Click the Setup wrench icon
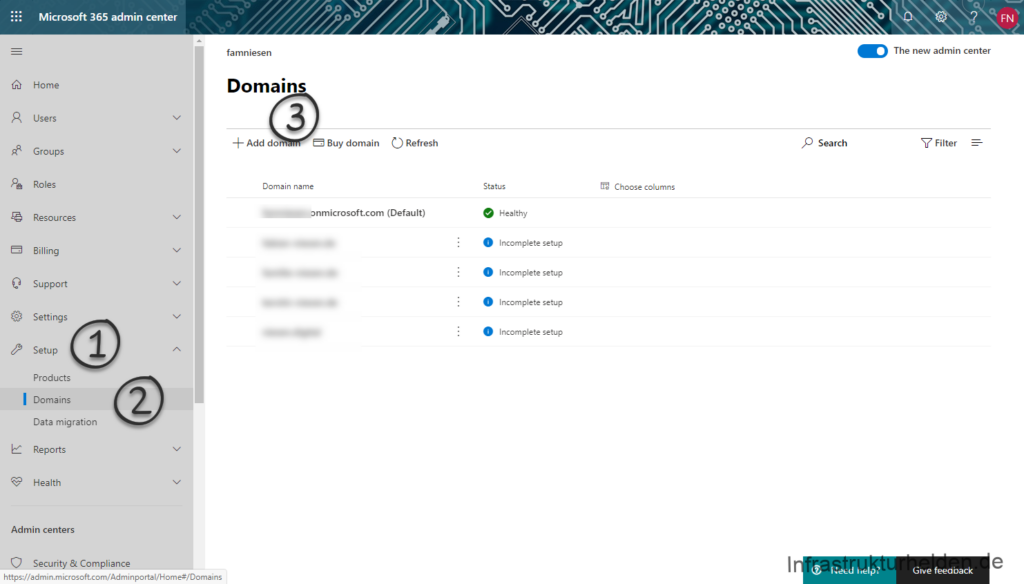1024x584 pixels. pos(16,349)
